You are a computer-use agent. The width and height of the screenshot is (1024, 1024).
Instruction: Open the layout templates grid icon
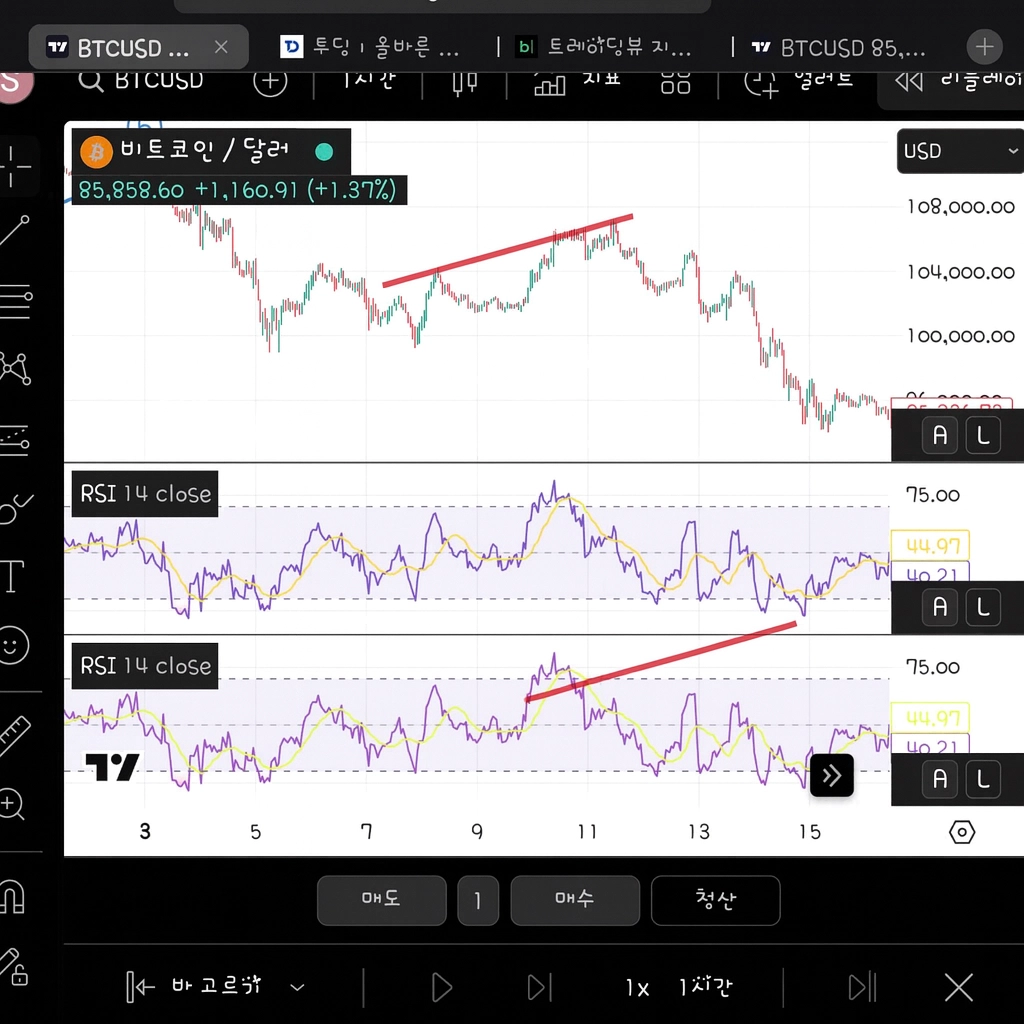pos(675,82)
